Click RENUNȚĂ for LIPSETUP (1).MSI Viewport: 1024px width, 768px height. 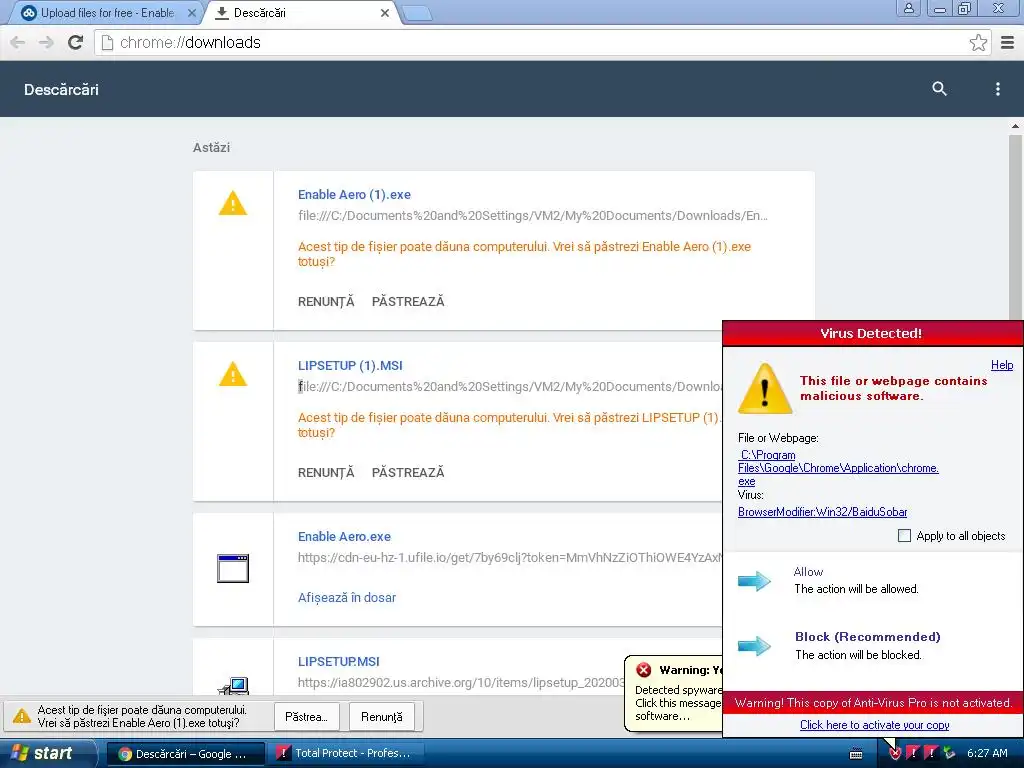tap(326, 472)
